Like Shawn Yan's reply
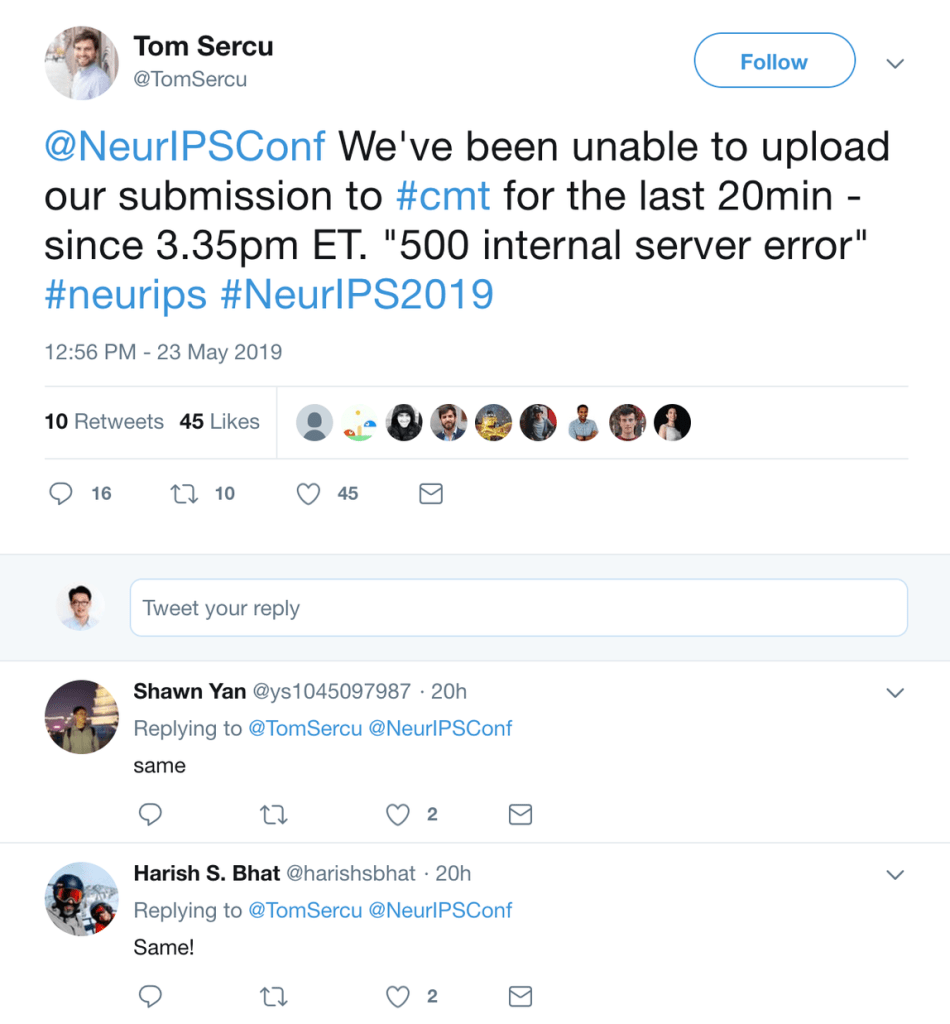 coord(396,814)
